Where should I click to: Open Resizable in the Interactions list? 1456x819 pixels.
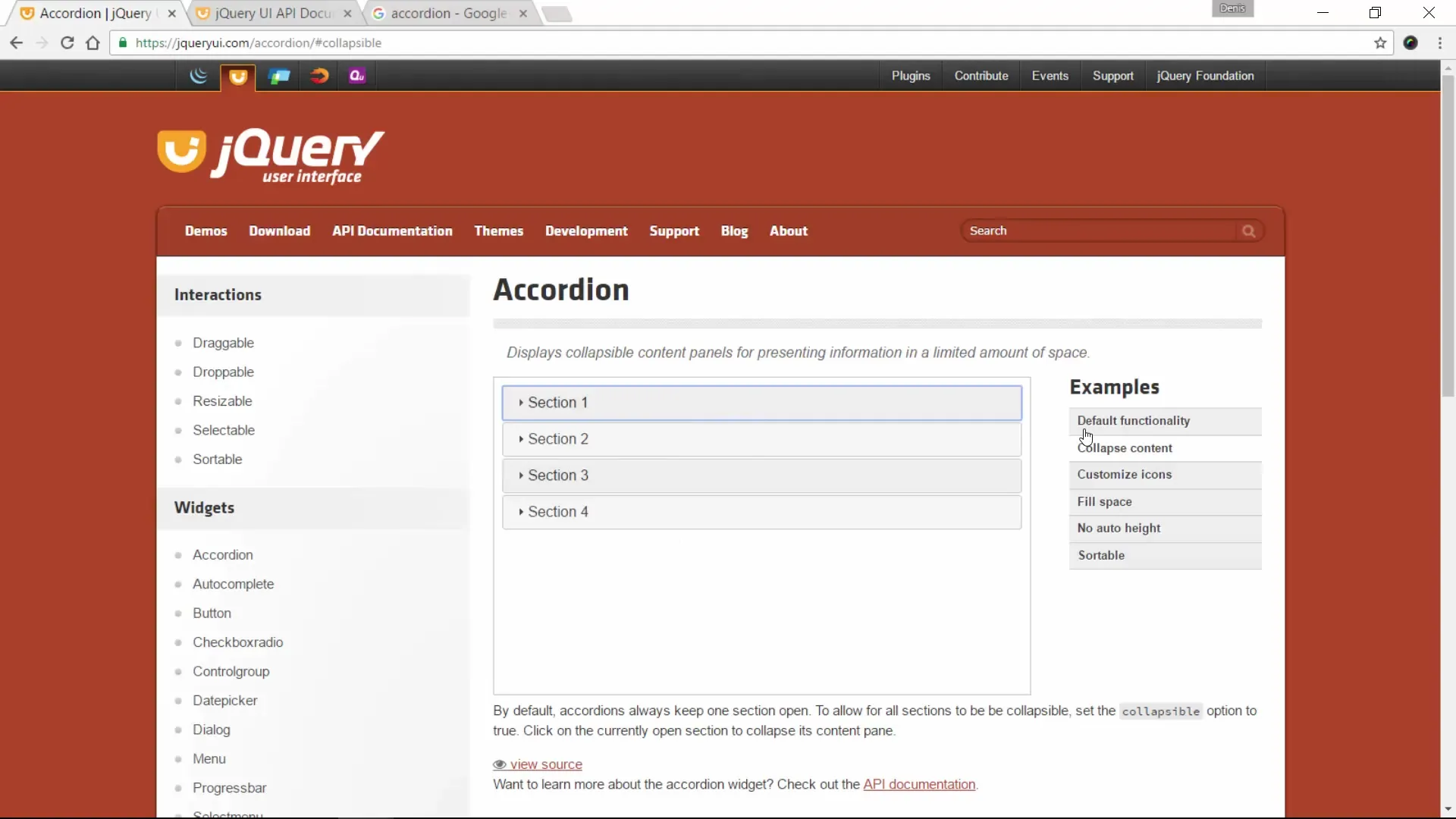222,401
